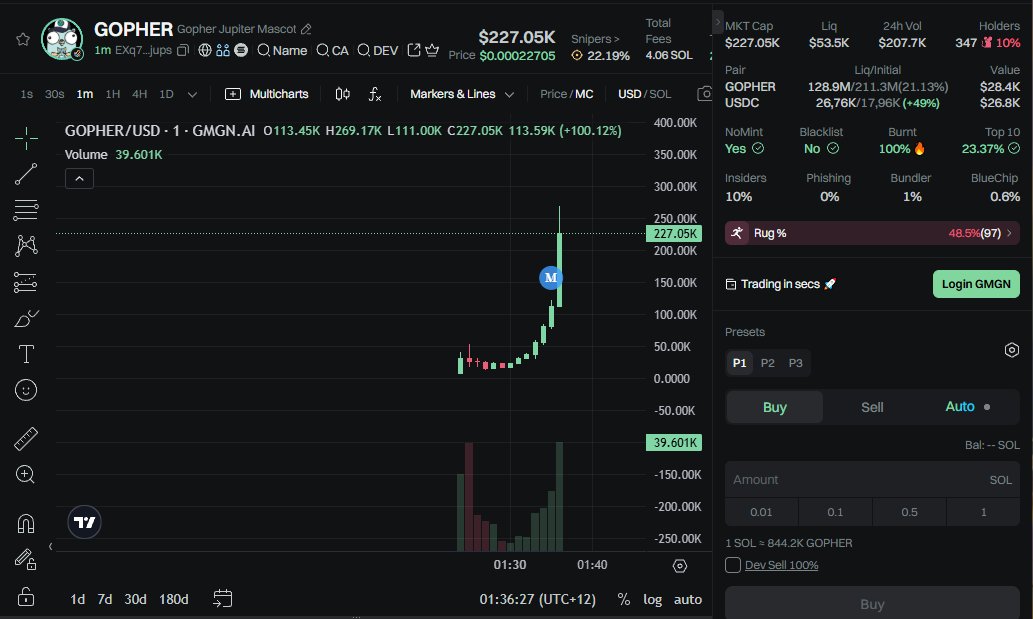Open presets settings hexagon icon

tap(1011, 350)
